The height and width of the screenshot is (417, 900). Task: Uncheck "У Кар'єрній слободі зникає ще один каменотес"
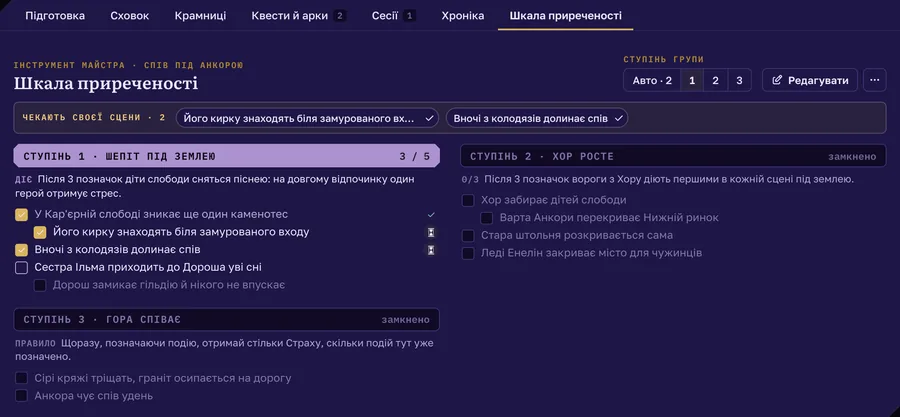pos(22,215)
